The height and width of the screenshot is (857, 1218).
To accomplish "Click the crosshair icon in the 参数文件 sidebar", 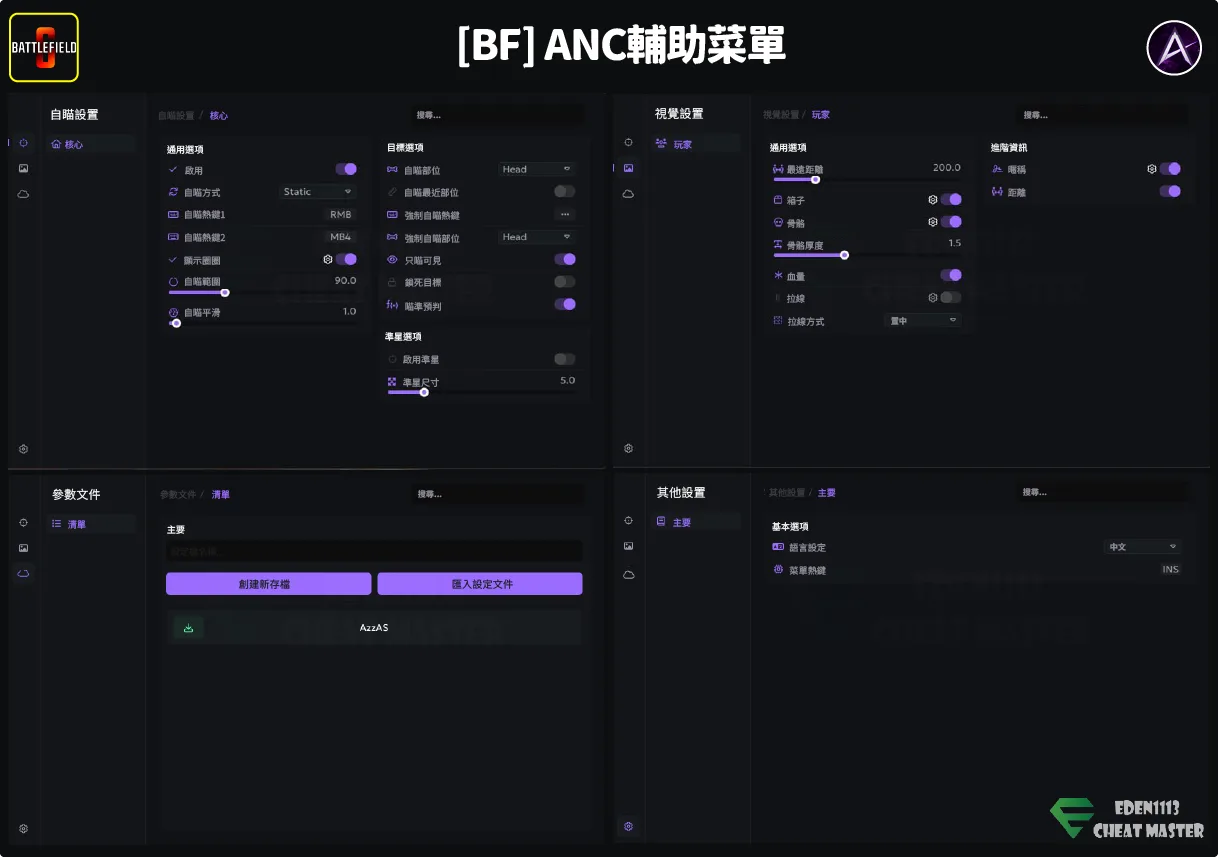I will pyautogui.click(x=24, y=522).
